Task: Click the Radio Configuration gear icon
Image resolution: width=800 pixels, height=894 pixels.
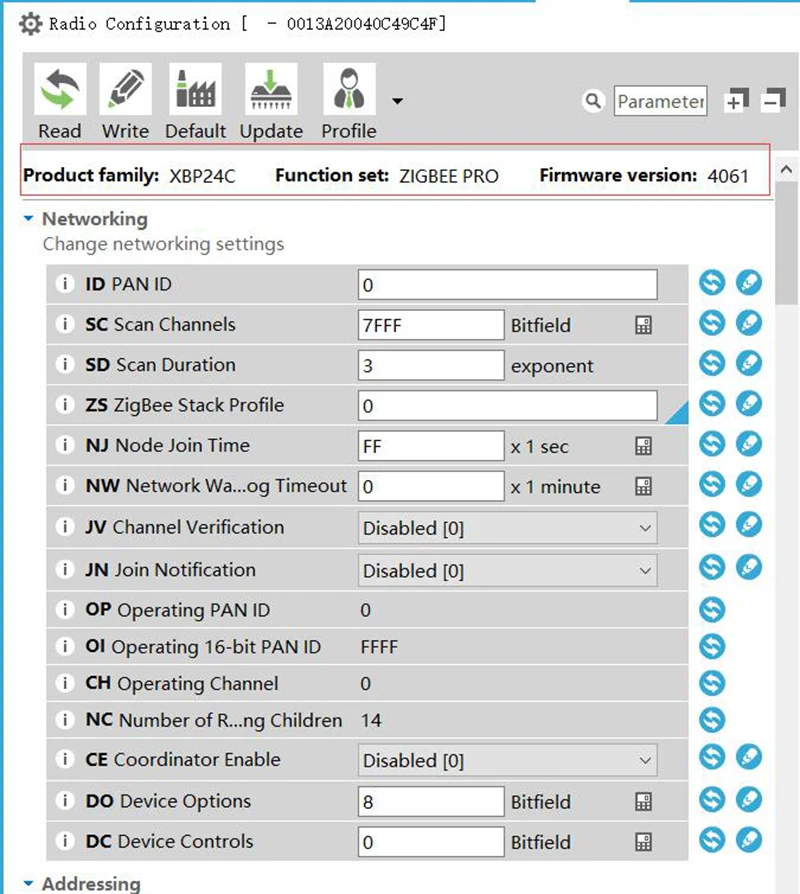Action: [x=30, y=24]
